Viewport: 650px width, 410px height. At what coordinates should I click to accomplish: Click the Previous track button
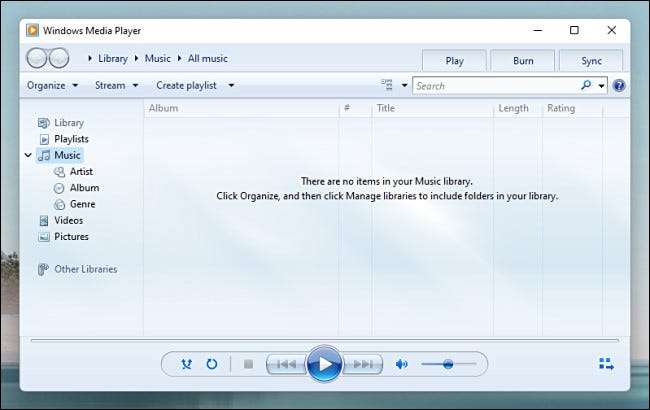click(x=286, y=364)
